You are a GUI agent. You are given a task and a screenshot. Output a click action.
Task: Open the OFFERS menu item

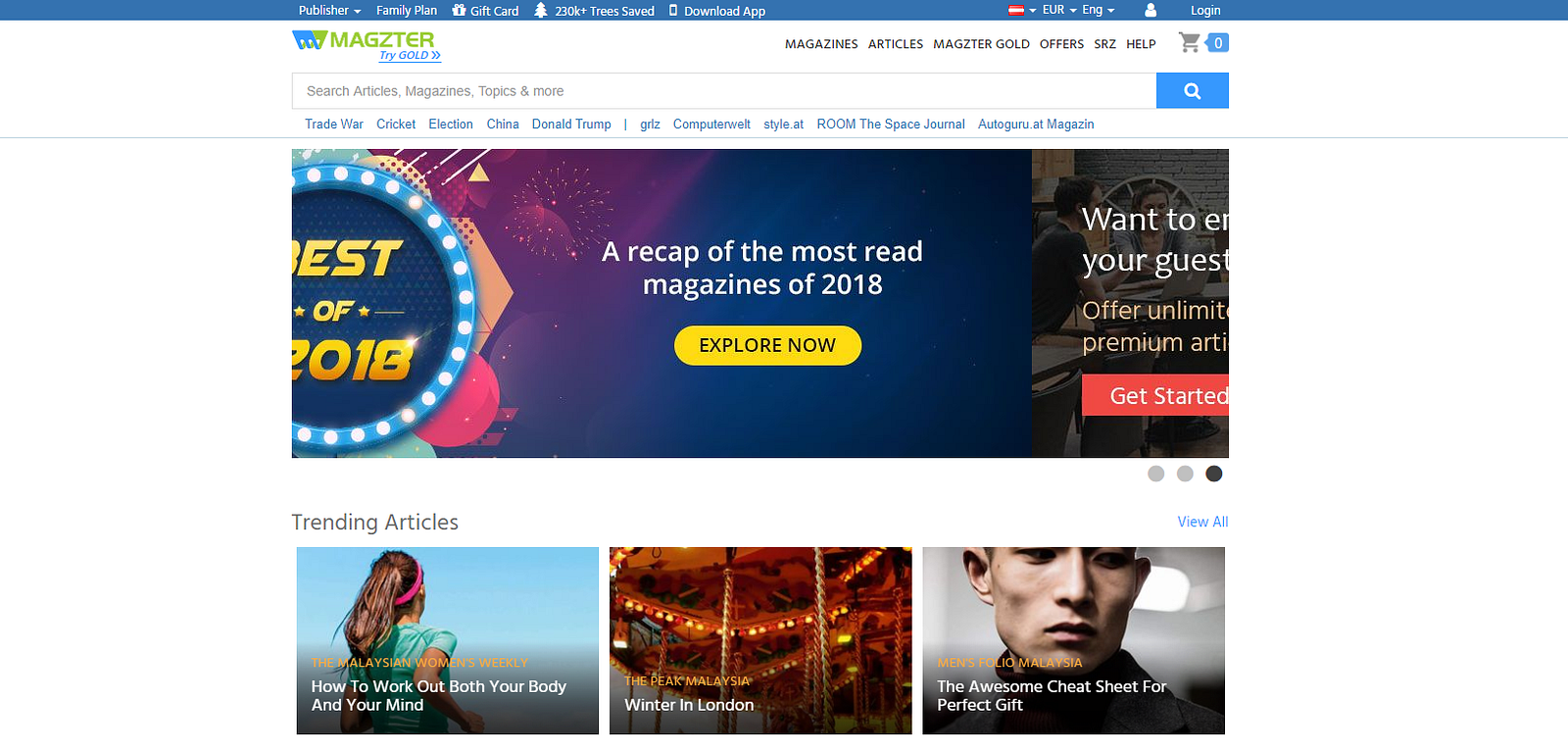coord(1061,44)
